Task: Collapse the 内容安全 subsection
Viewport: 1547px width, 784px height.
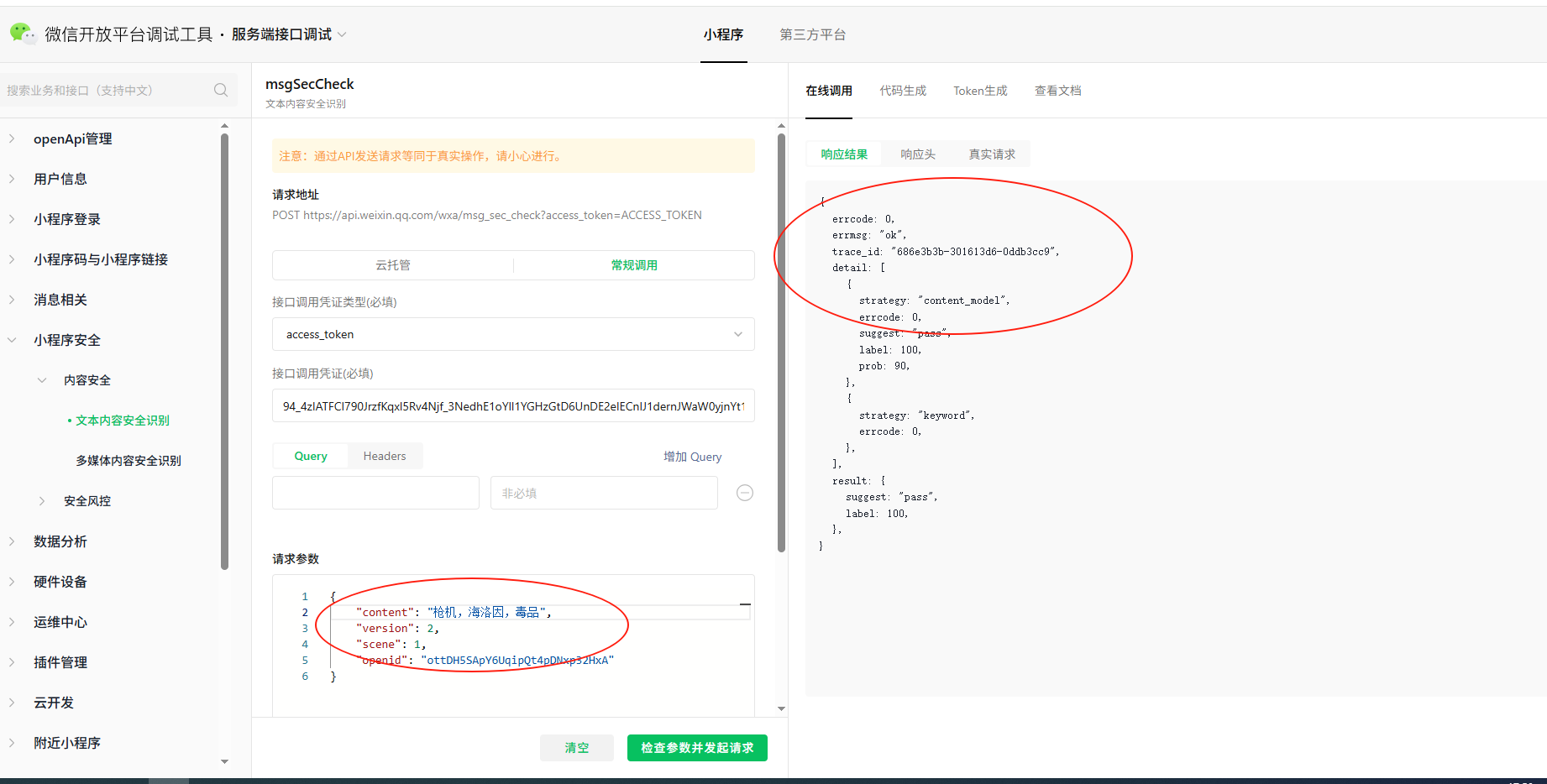Action: point(42,380)
